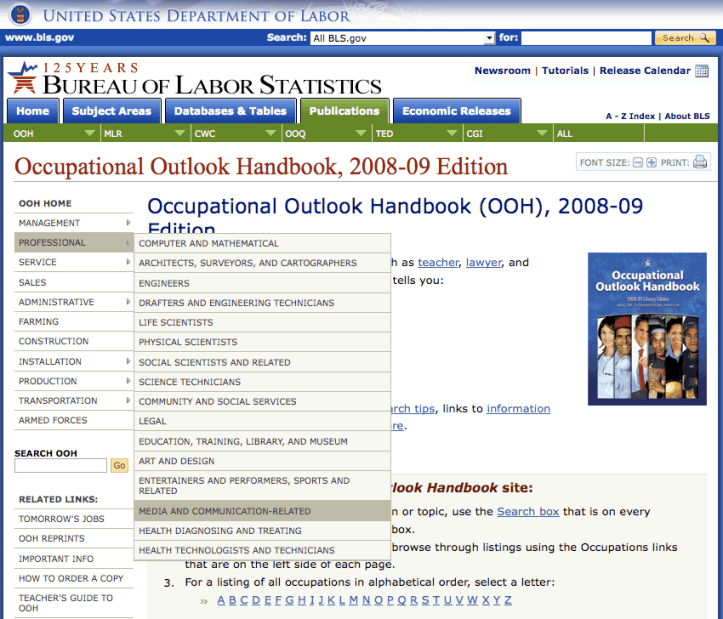The height and width of the screenshot is (619, 723).
Task: Choose SOCIAL SCIENTISTS AND RELATED
Action: pyautogui.click(x=262, y=362)
